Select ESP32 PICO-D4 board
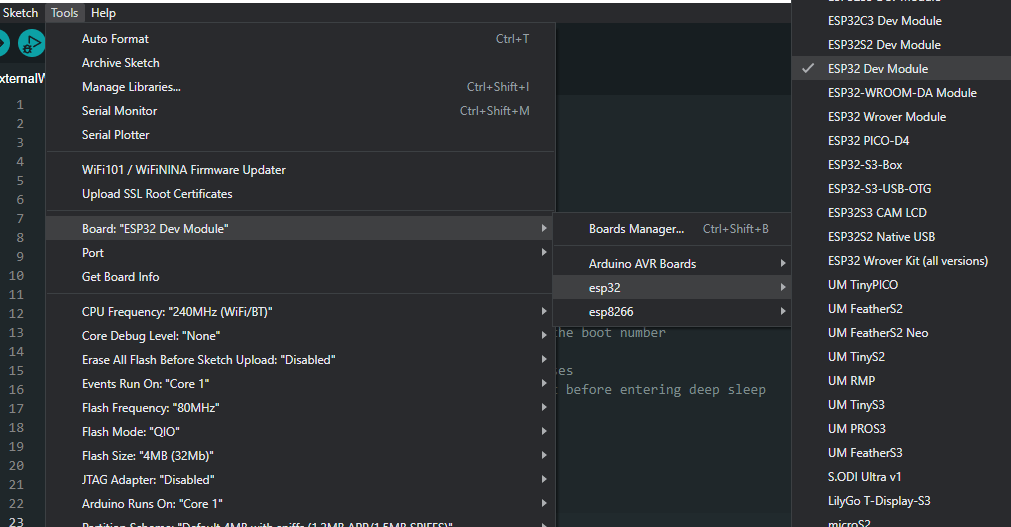Image resolution: width=1011 pixels, height=527 pixels. click(x=901, y=141)
